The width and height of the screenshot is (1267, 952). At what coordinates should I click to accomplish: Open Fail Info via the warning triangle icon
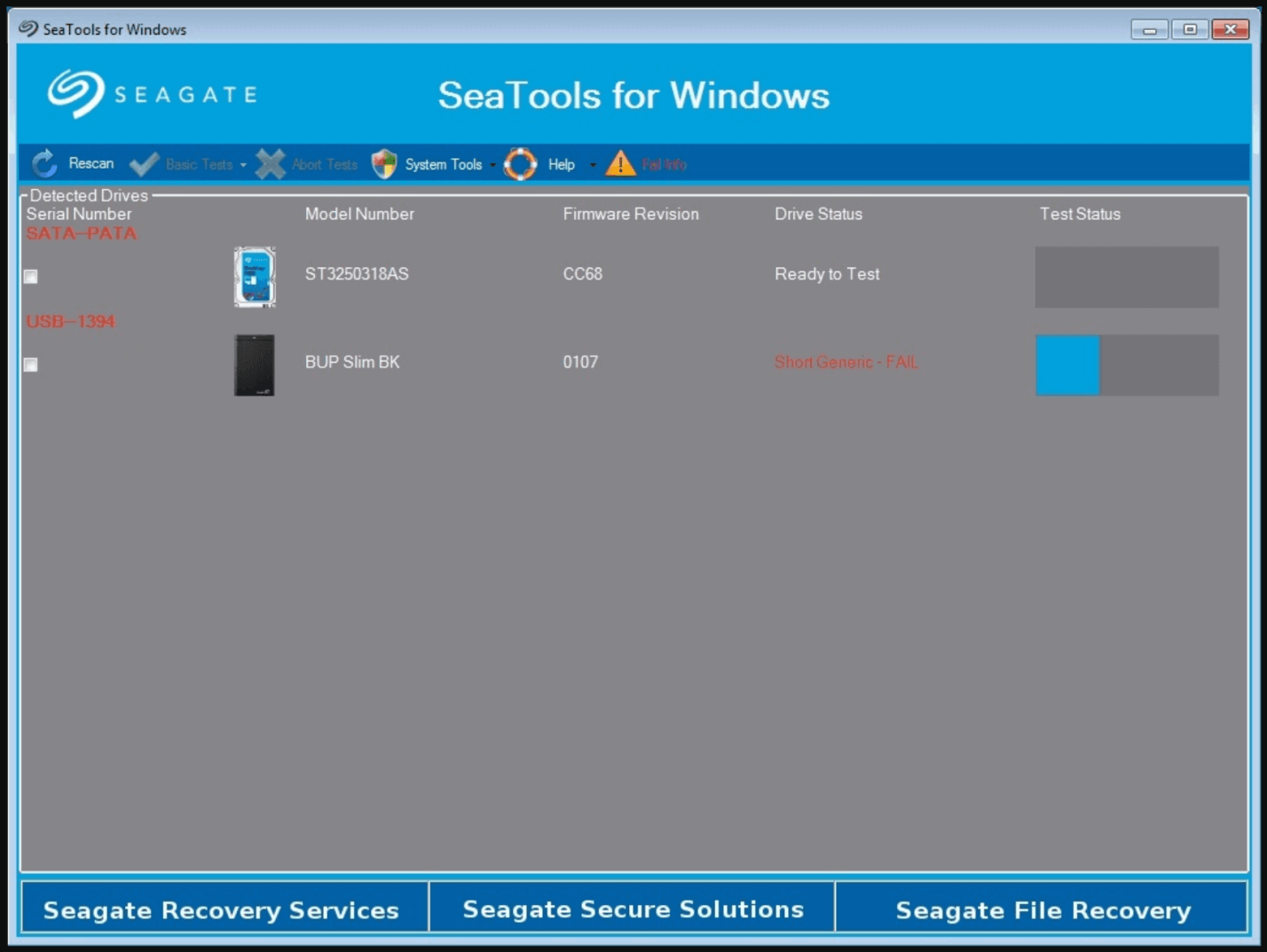click(x=619, y=163)
